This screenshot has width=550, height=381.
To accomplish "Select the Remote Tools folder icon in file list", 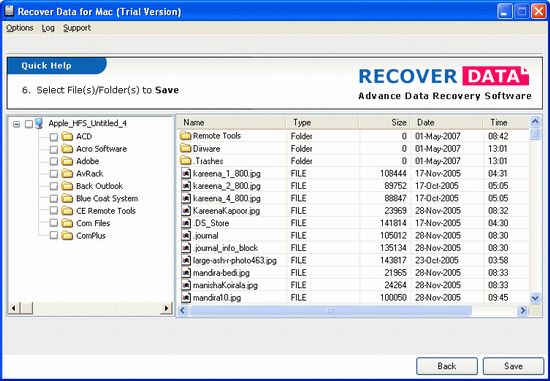I will [185, 136].
